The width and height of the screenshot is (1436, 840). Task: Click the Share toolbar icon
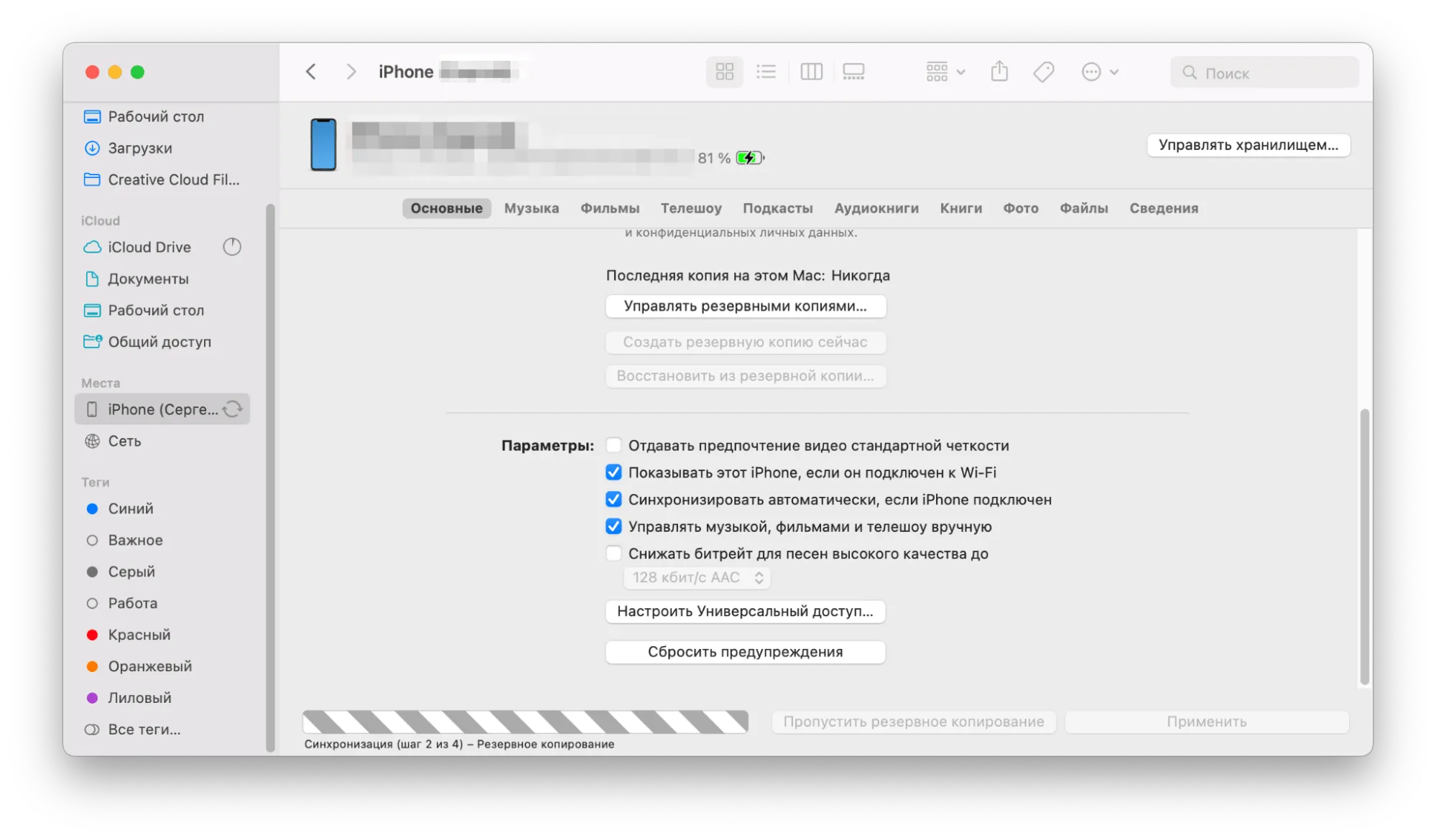(999, 72)
